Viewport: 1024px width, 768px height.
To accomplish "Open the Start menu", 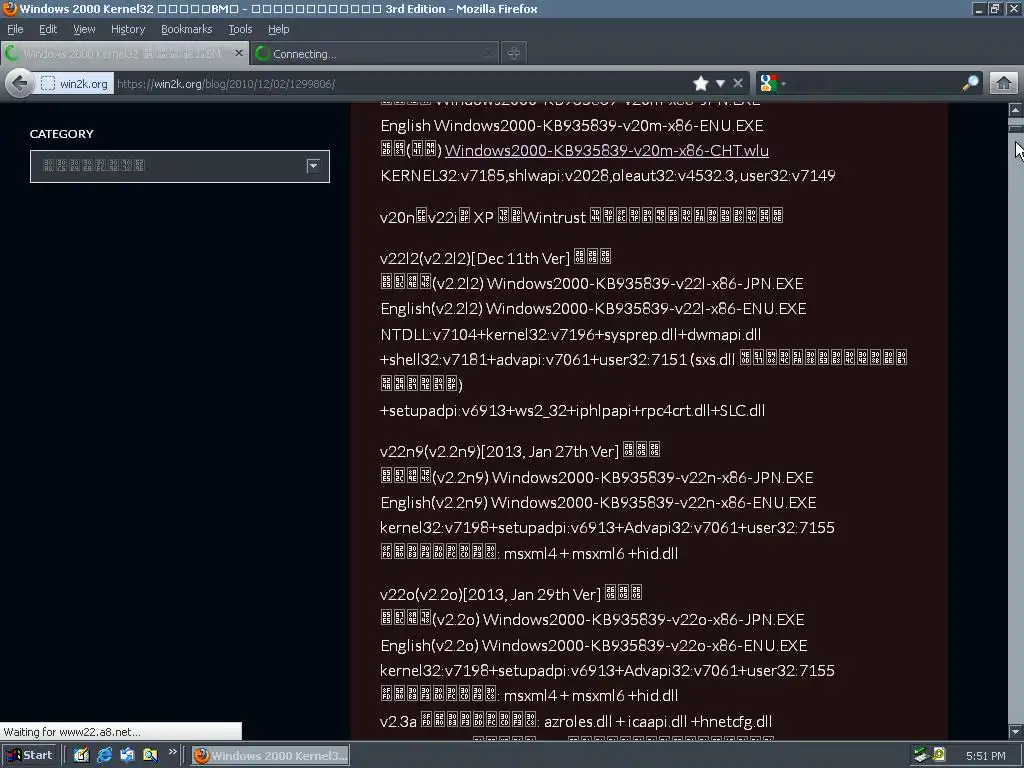I will 29,755.
